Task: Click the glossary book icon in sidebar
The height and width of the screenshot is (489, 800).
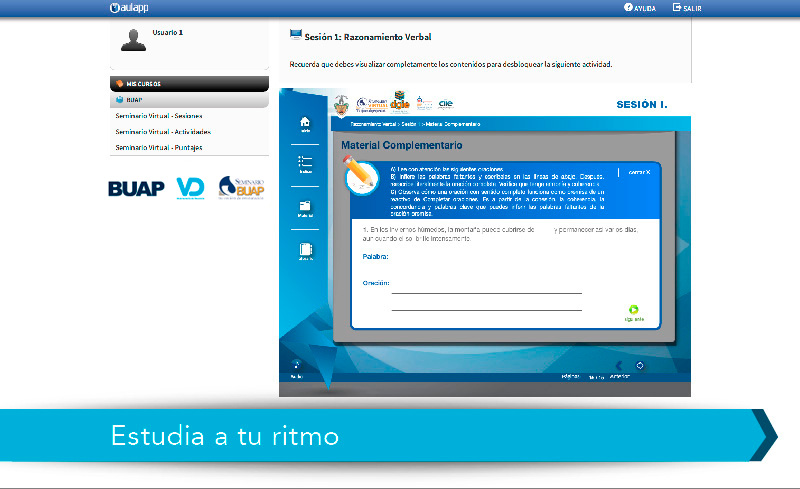Action: click(305, 250)
